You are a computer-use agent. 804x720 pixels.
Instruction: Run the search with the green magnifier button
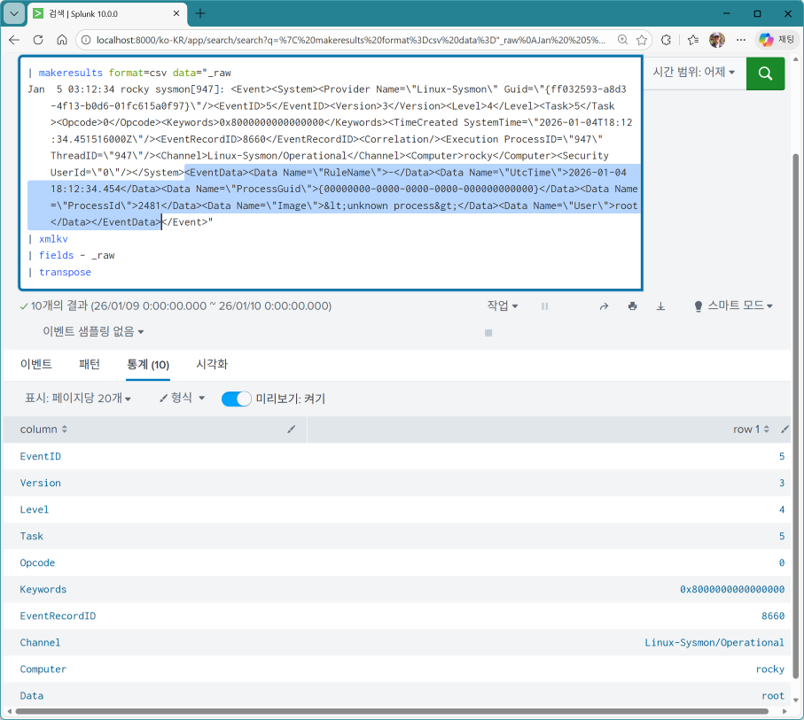[765, 74]
